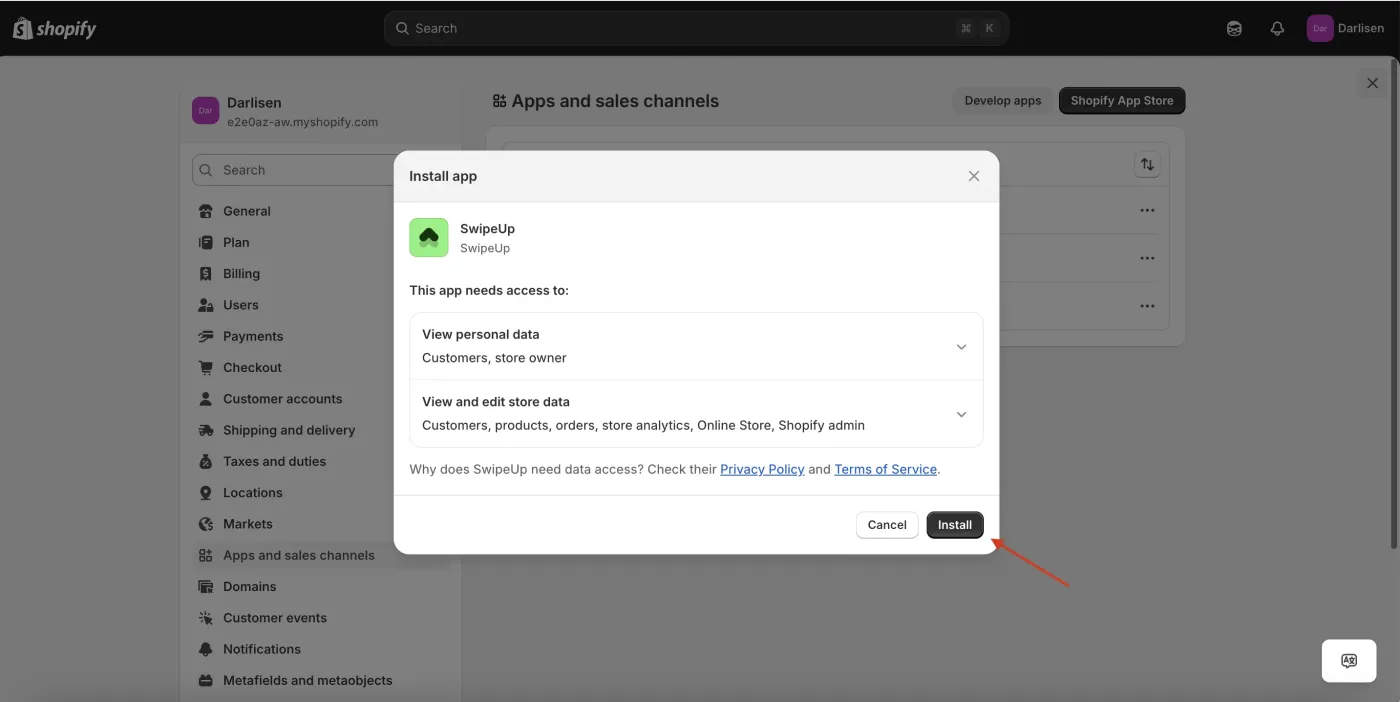
Task: Click the Develop apps button
Action: coord(1002,100)
